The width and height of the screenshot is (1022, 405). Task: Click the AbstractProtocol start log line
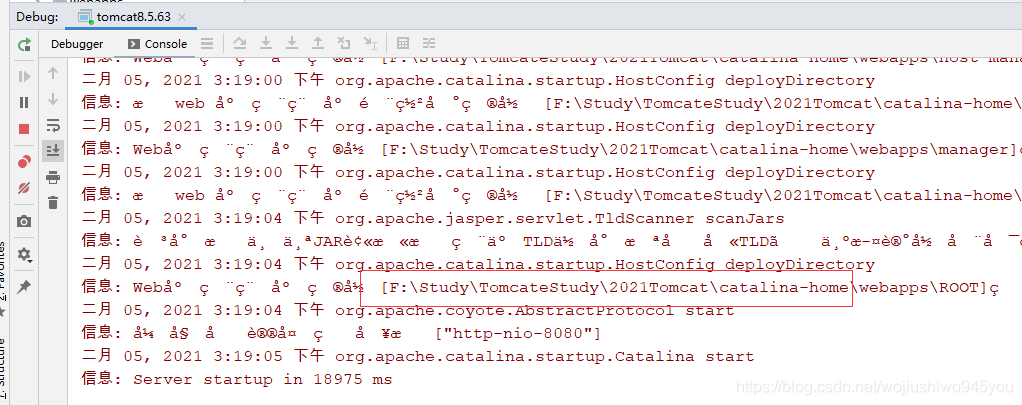pos(408,310)
